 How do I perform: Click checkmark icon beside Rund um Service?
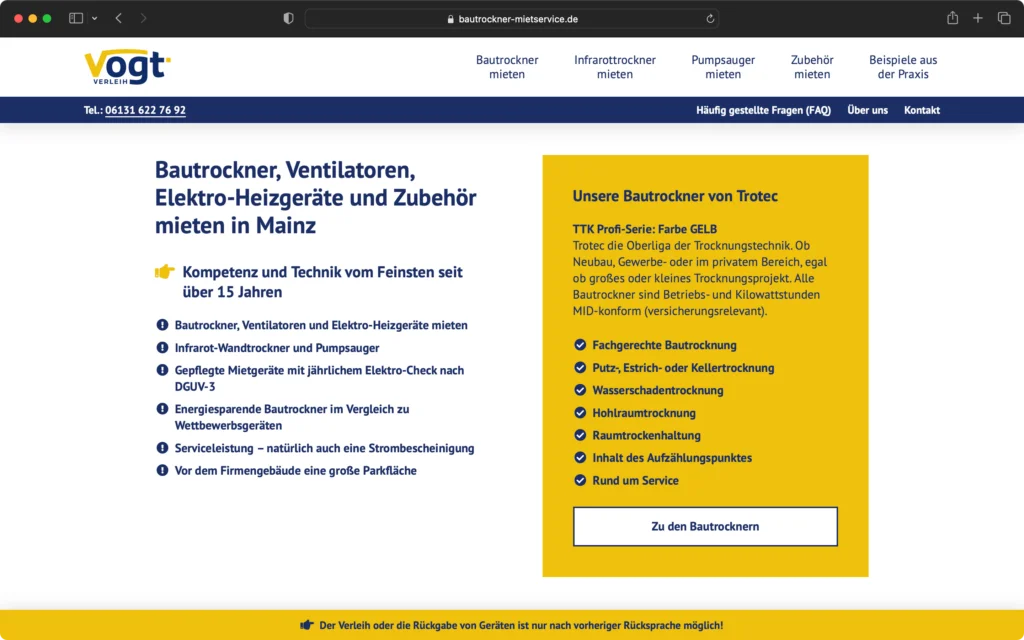580,480
